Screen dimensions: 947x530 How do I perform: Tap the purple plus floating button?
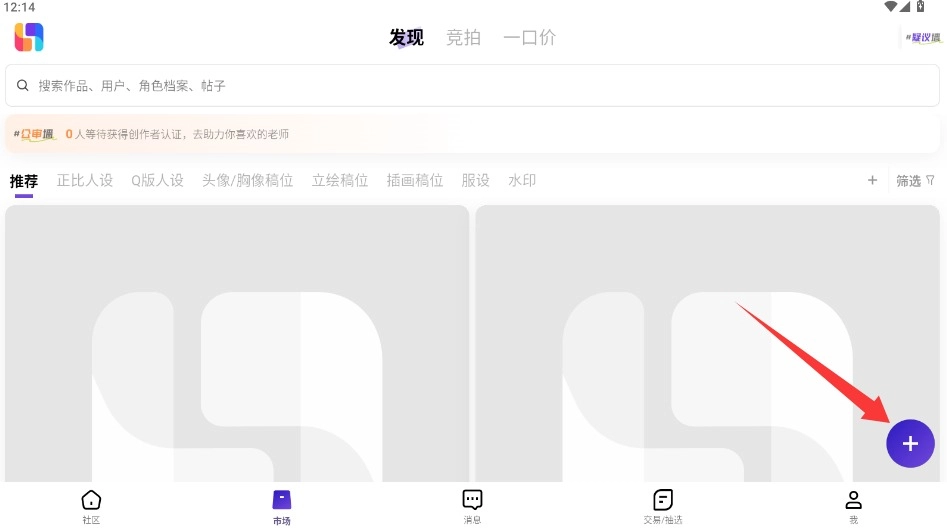[910, 444]
